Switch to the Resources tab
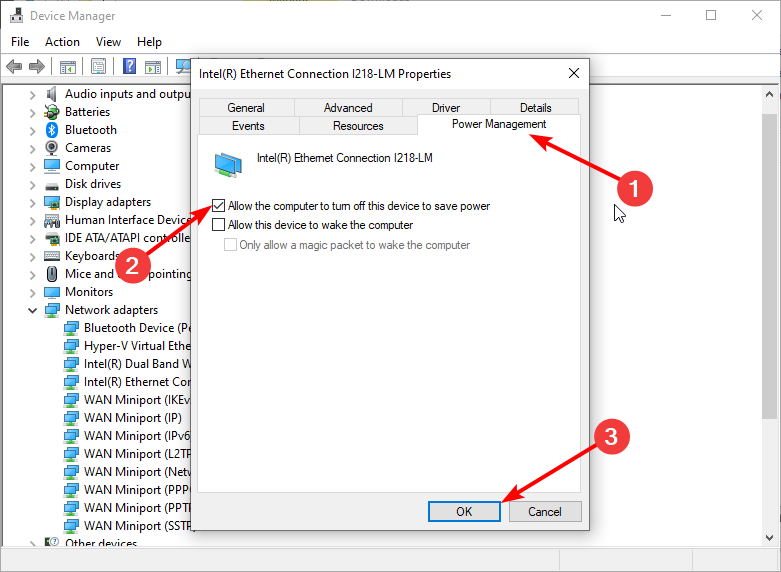This screenshot has width=781, height=572. [358, 126]
